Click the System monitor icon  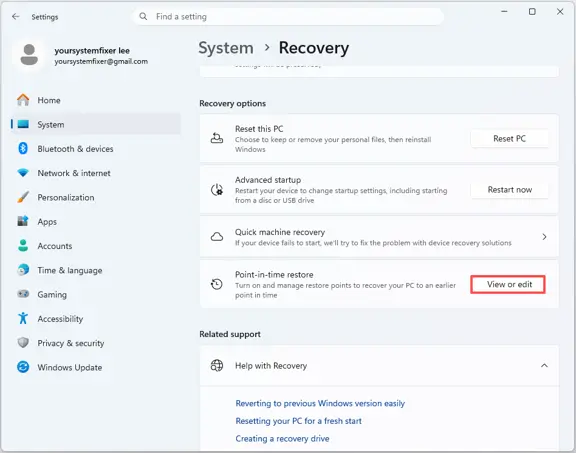click(x=23, y=124)
